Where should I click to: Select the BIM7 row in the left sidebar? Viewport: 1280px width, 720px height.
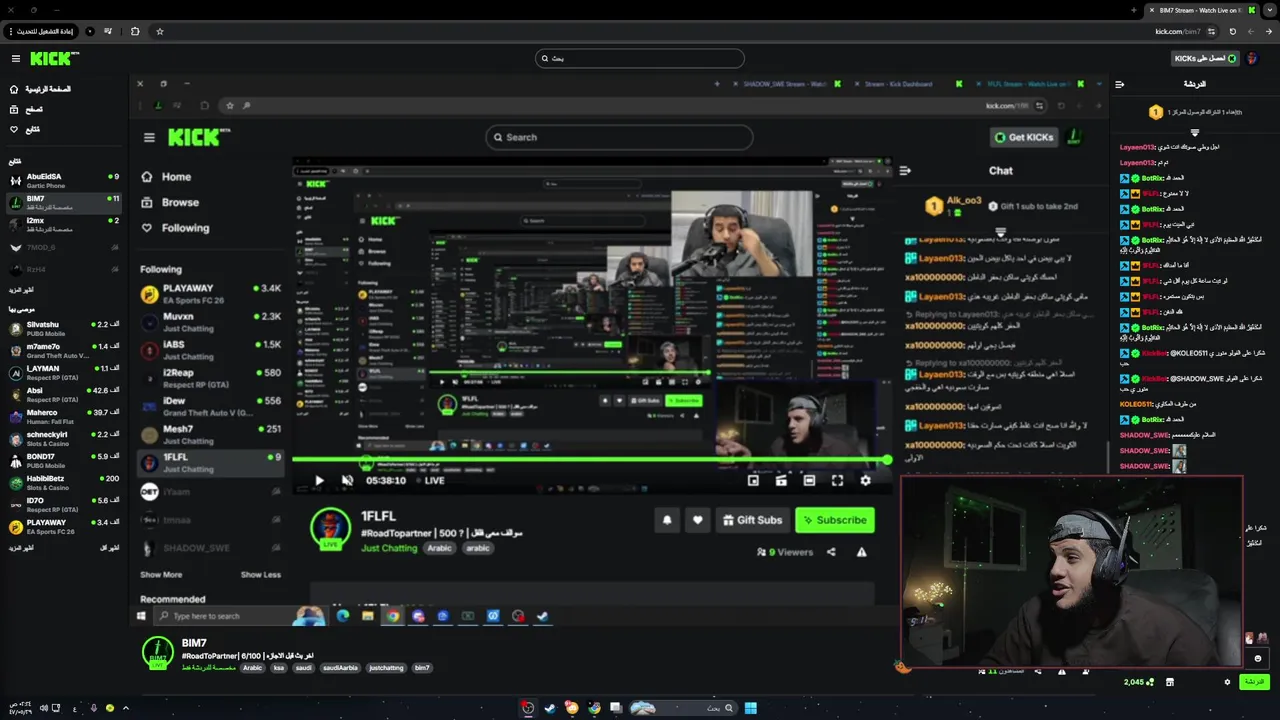tap(63, 202)
